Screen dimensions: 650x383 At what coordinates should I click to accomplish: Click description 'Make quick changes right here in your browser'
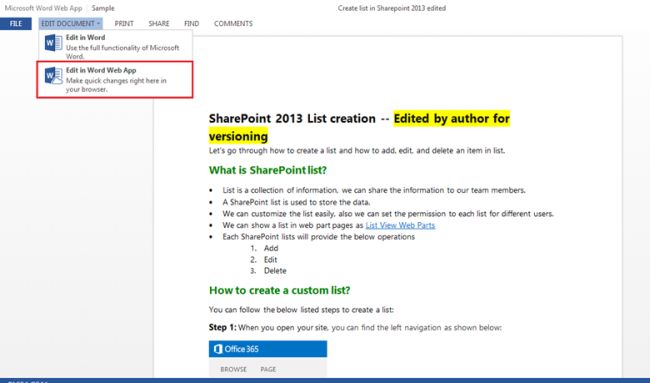(116, 85)
